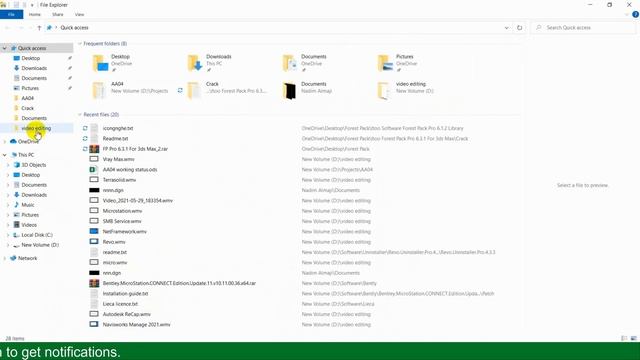Select Installation guide.txt file
Image resolution: width=640 pixels, height=360 pixels.
125,294
